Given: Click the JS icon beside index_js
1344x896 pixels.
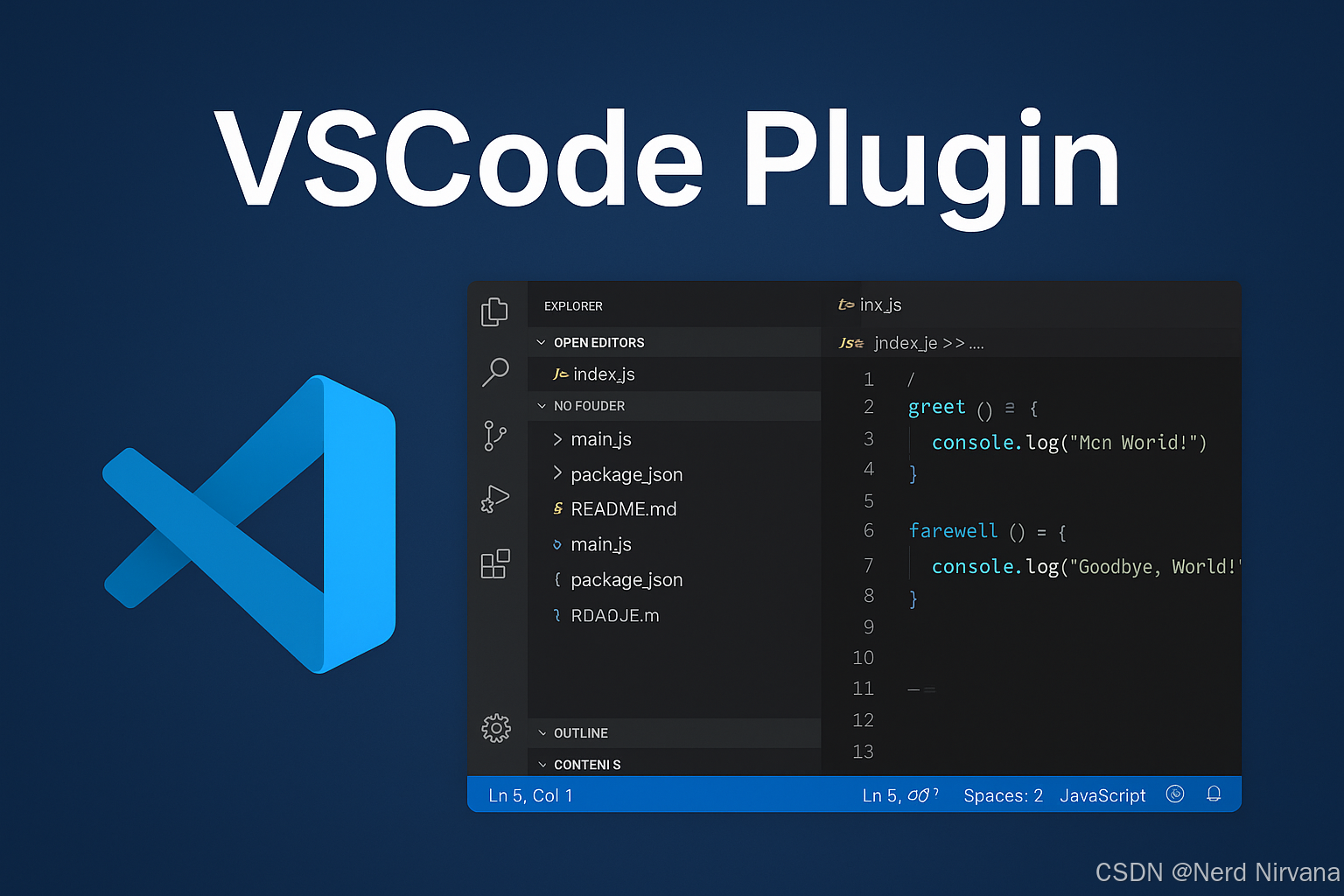Looking at the screenshot, I should [x=560, y=374].
